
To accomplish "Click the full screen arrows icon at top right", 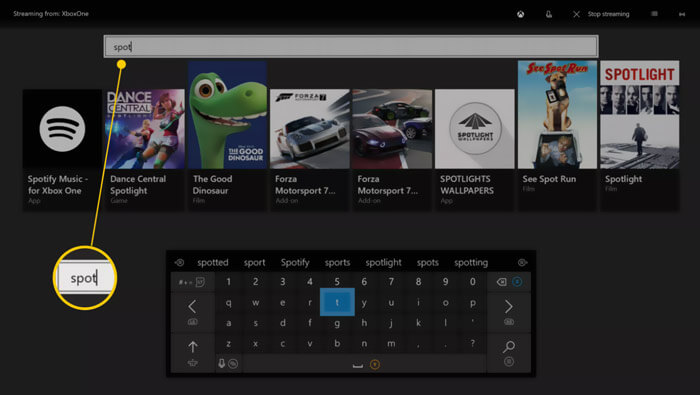I will click(x=682, y=14).
